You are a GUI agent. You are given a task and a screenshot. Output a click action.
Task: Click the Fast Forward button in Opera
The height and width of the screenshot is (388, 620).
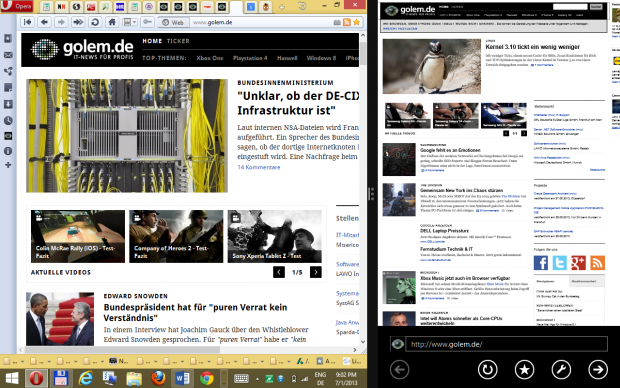78,22
